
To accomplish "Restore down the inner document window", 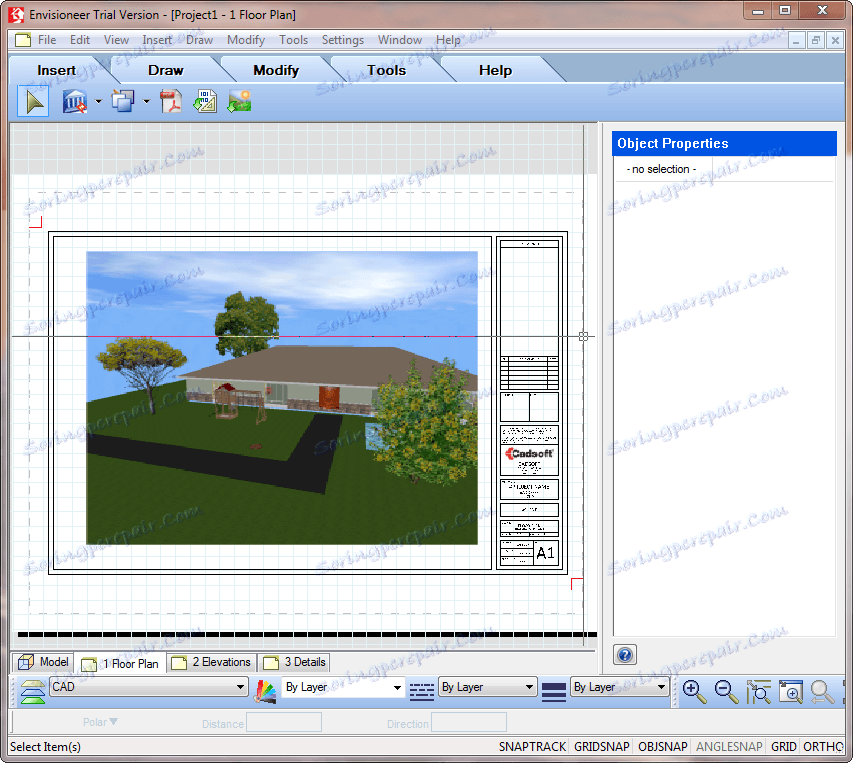I will [815, 40].
